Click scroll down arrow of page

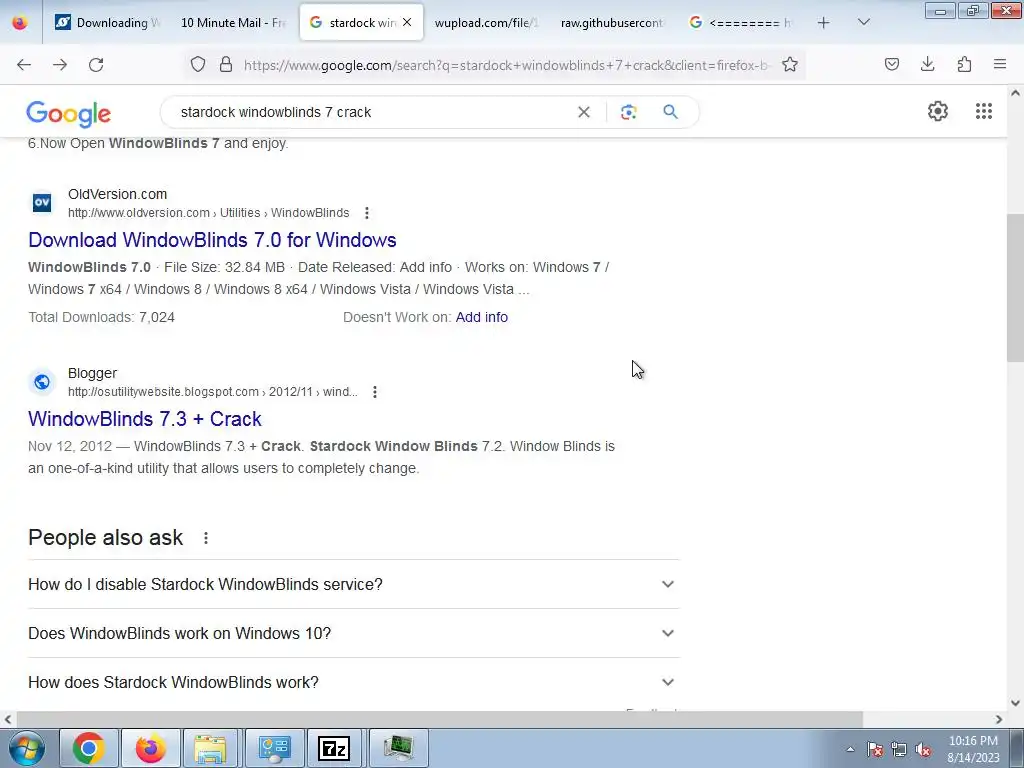[x=1015, y=703]
